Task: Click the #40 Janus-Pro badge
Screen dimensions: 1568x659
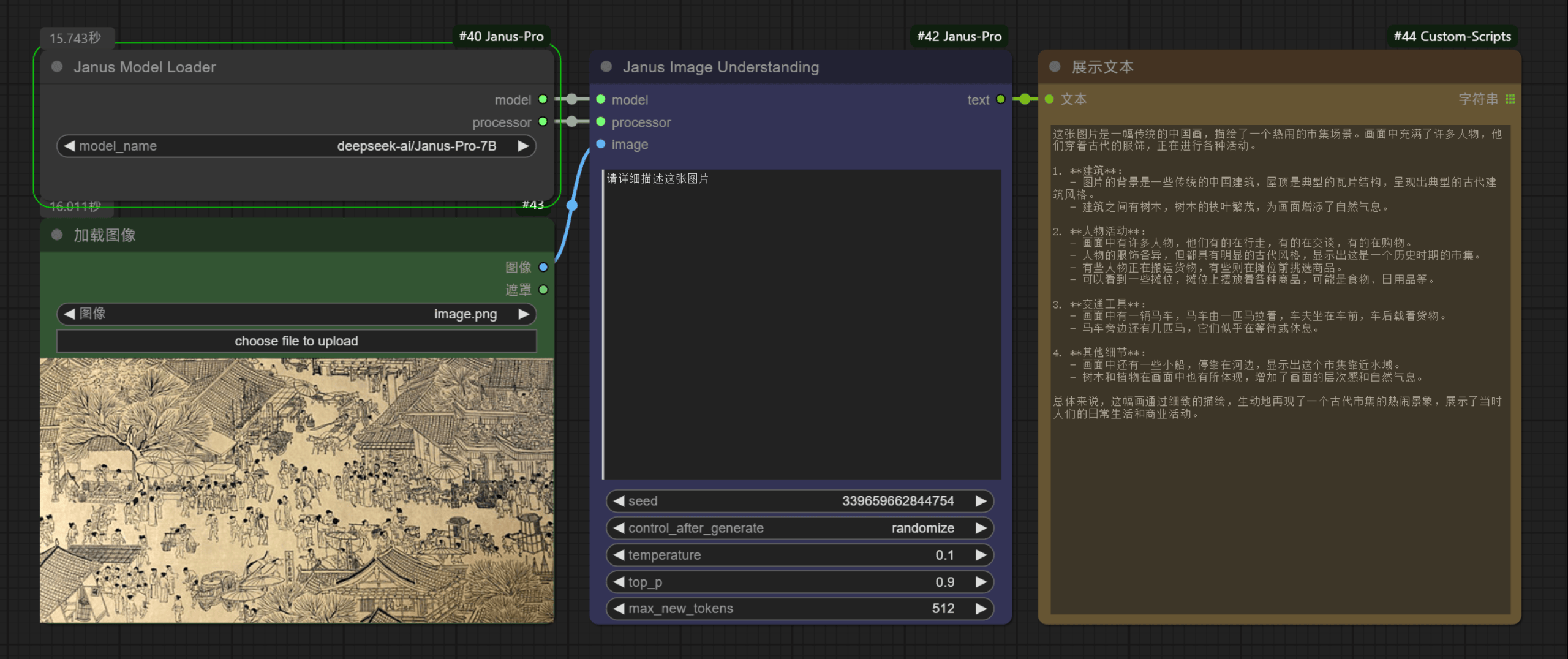Action: tap(502, 37)
